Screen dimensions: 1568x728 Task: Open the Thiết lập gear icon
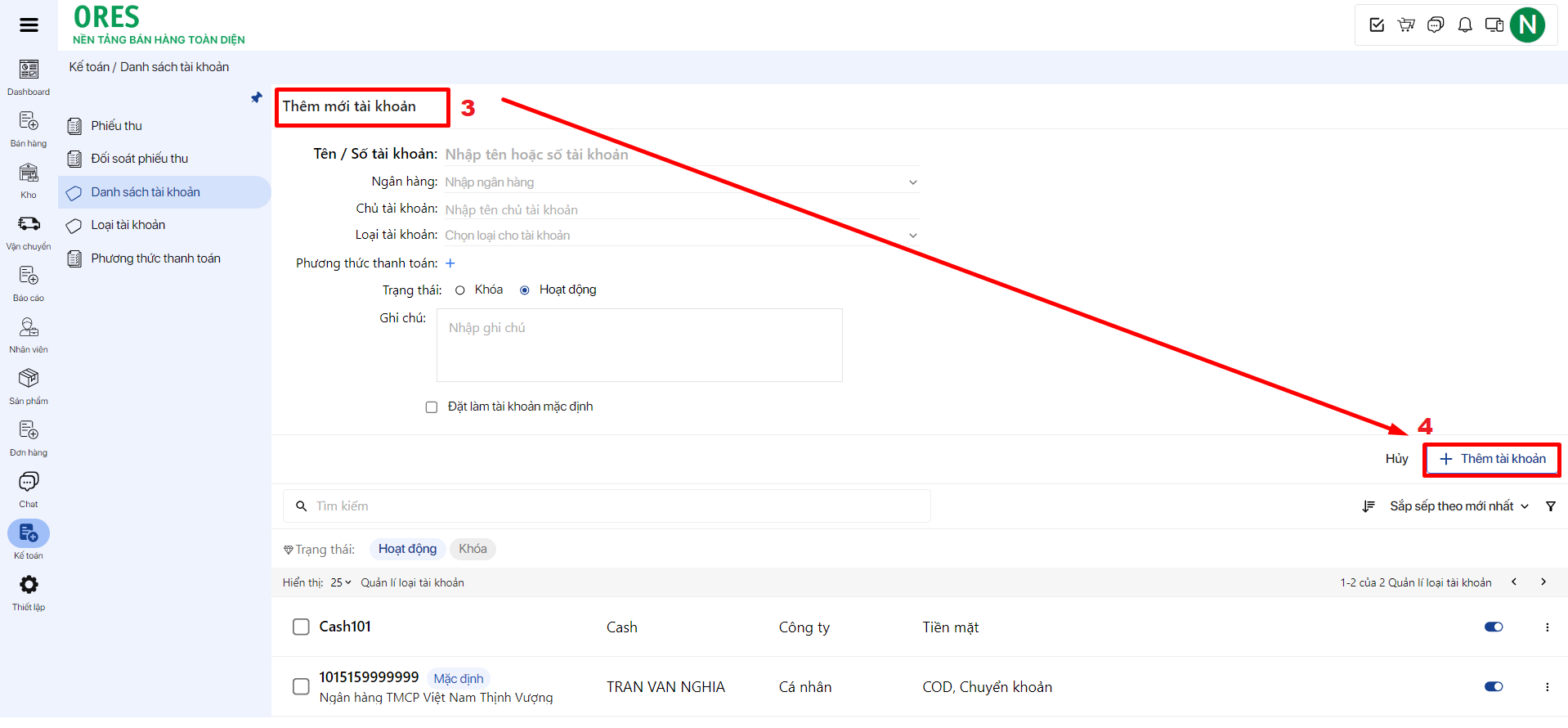click(29, 585)
